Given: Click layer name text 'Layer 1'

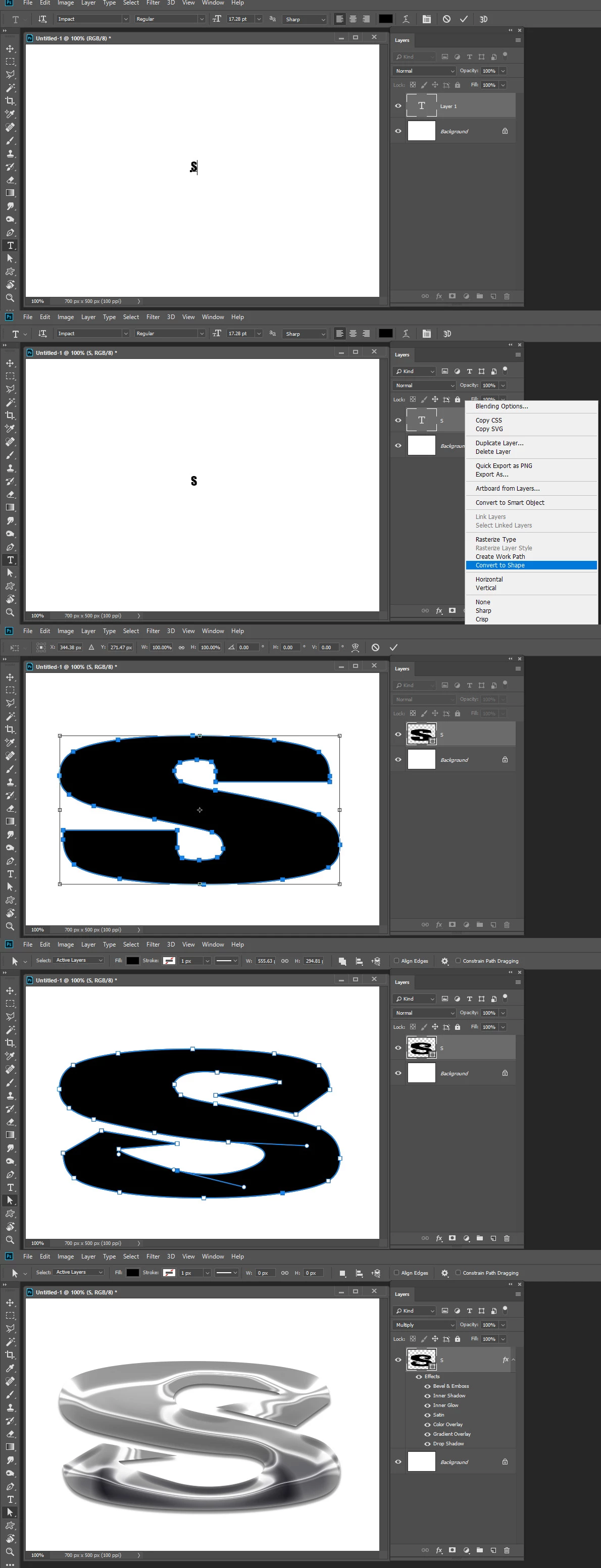Looking at the screenshot, I should point(448,107).
